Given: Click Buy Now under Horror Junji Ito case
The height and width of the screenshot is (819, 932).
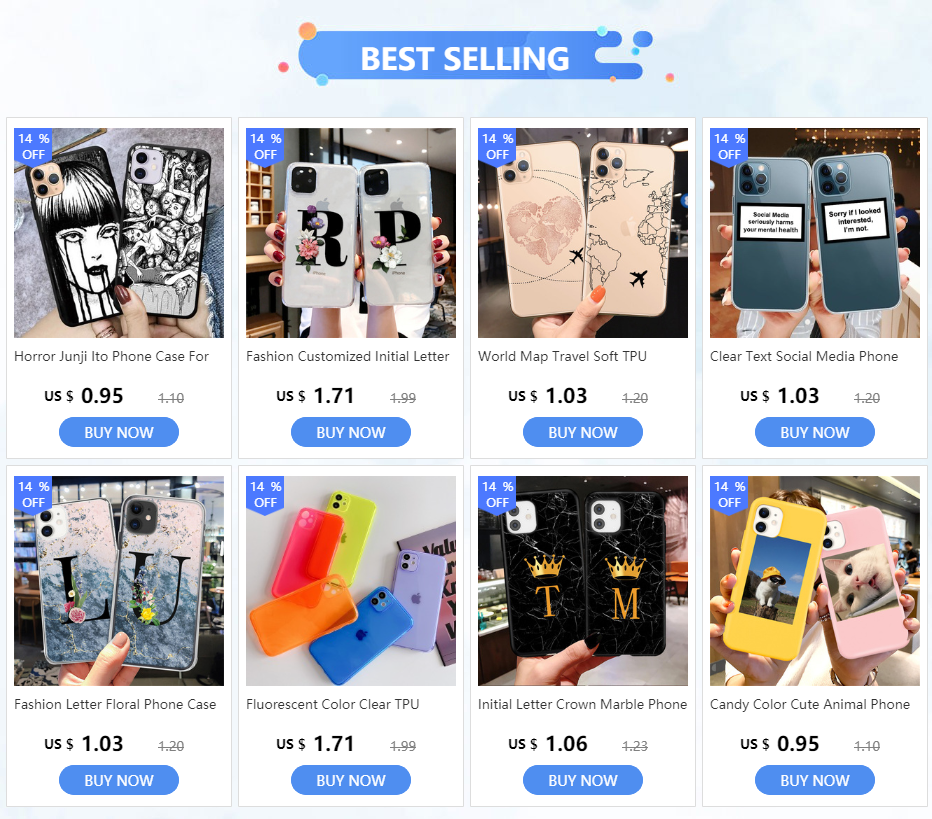Looking at the screenshot, I should coord(119,432).
